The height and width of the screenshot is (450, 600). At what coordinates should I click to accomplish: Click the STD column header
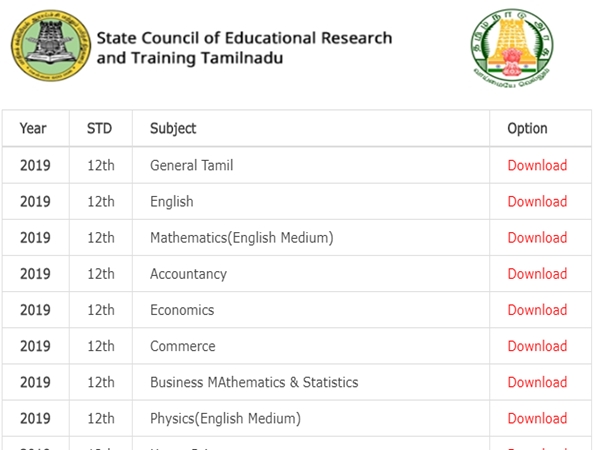(x=99, y=128)
